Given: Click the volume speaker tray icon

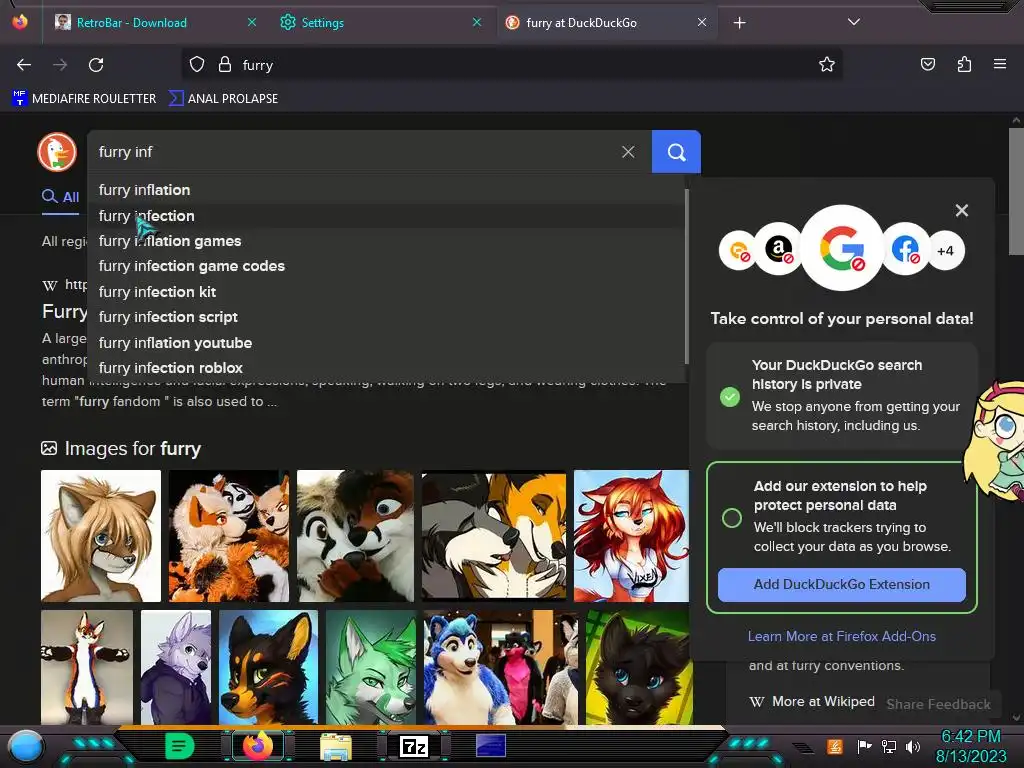Looking at the screenshot, I should [x=913, y=746].
